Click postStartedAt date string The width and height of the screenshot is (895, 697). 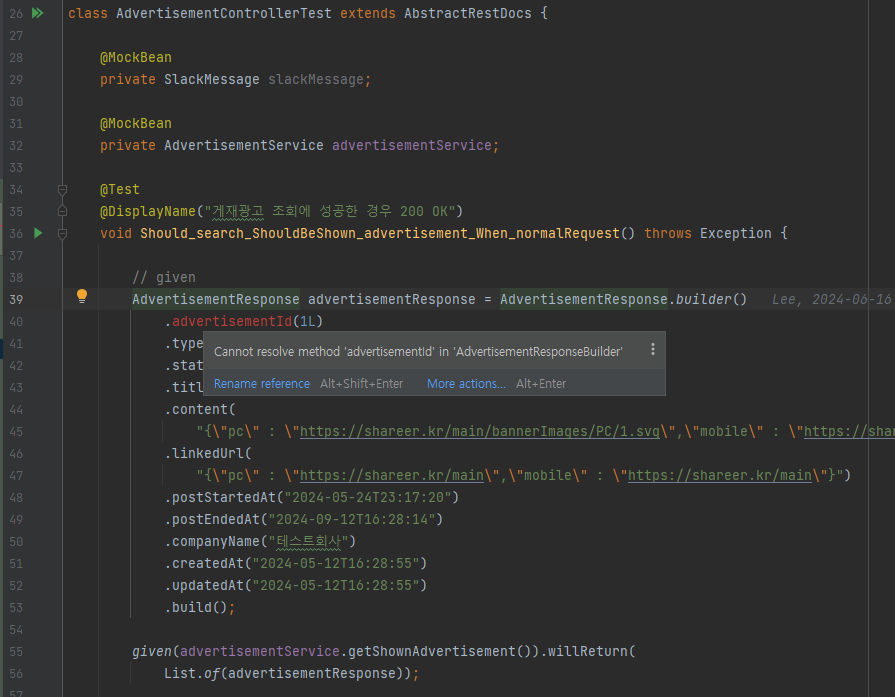(x=372, y=497)
